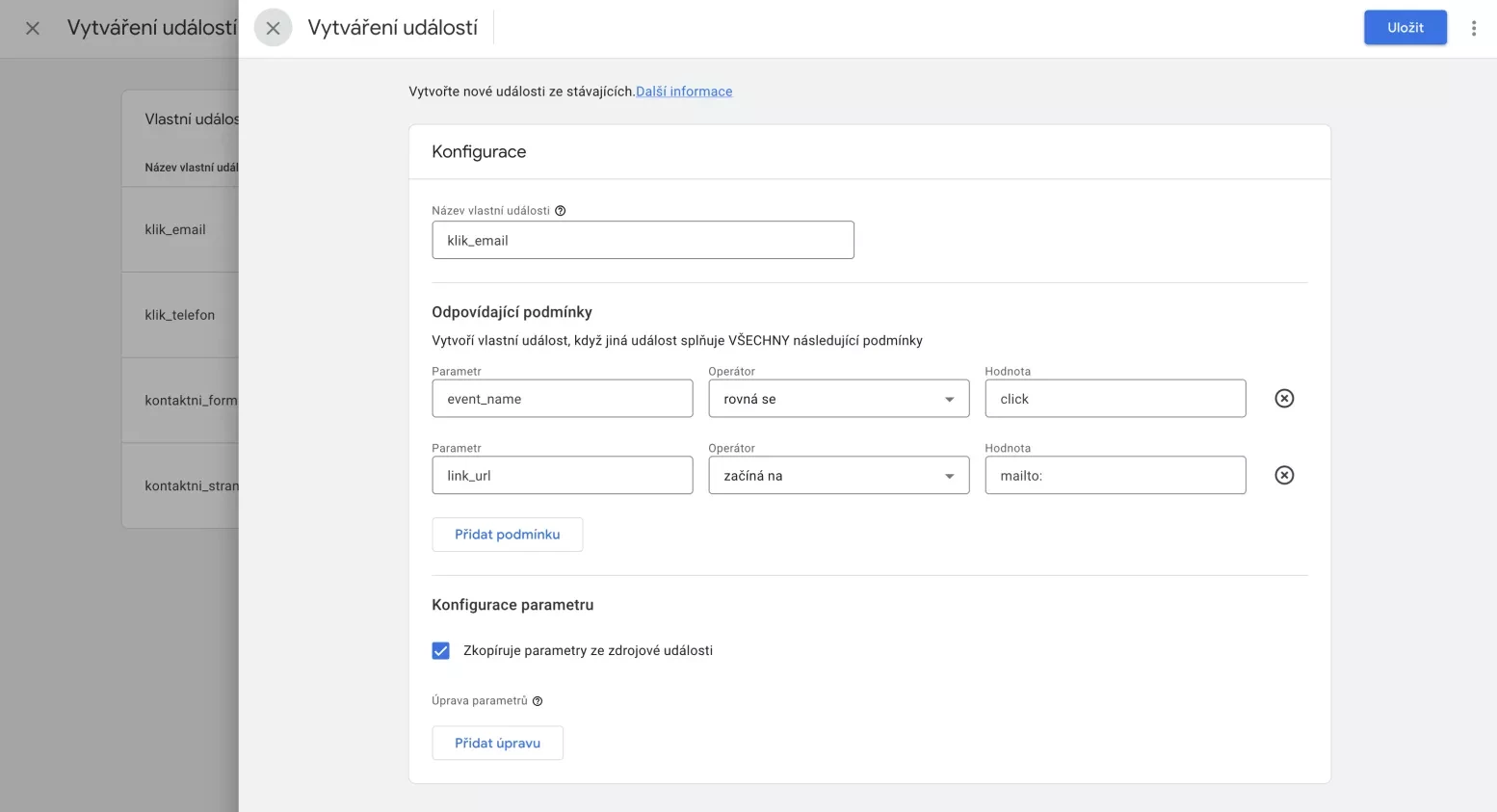Click the Konfigurace parametru heading
The height and width of the screenshot is (812, 1497).
click(x=512, y=605)
